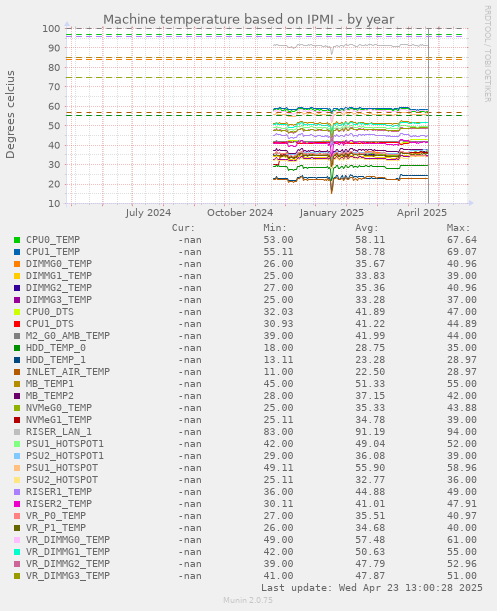Click the VR_P1_TEMP legend label
This screenshot has width=497, height=611.
tap(56, 528)
